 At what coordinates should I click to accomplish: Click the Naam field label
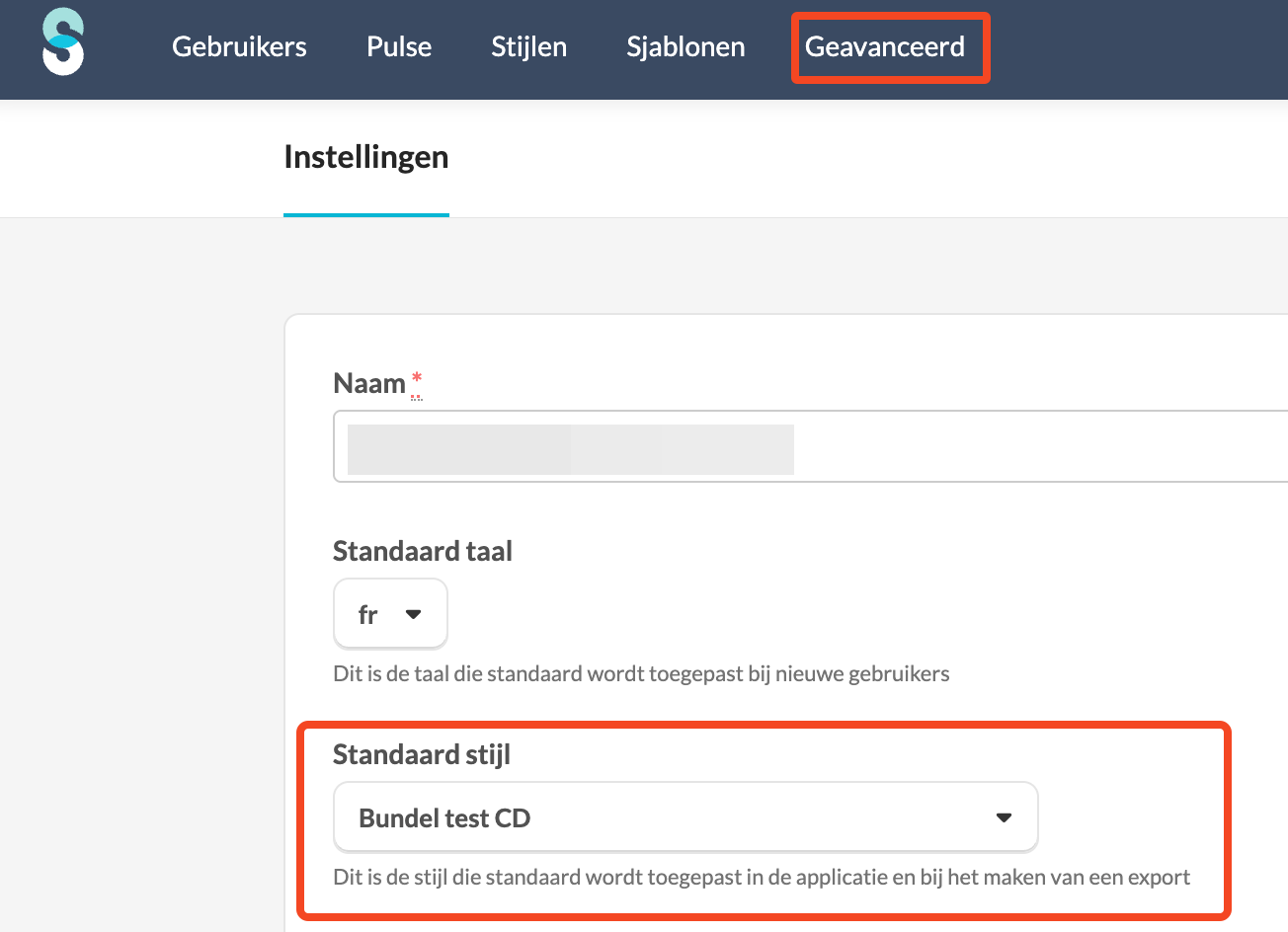pos(369,383)
